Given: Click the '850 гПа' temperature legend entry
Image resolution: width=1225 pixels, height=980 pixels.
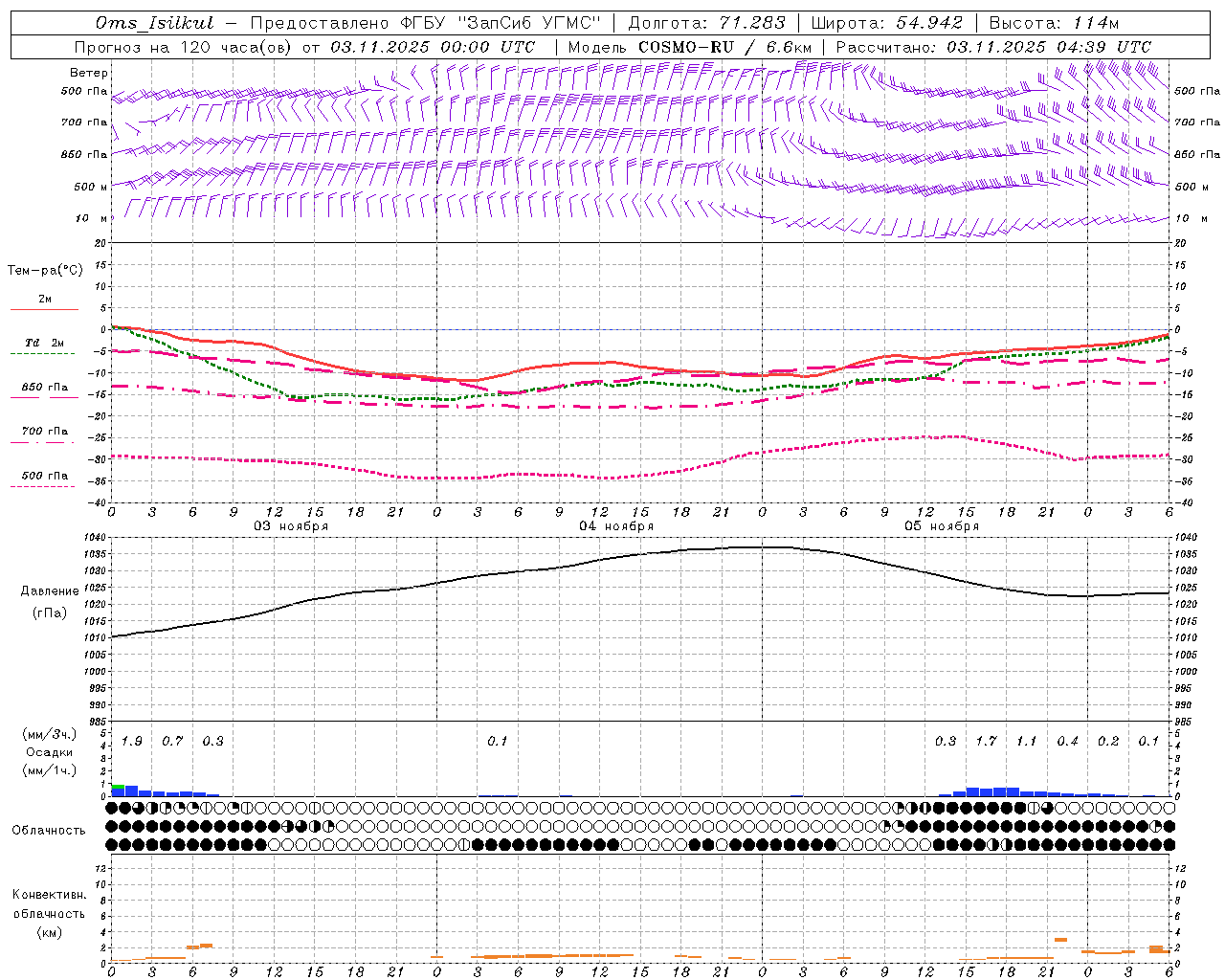Looking at the screenshot, I should (45, 388).
